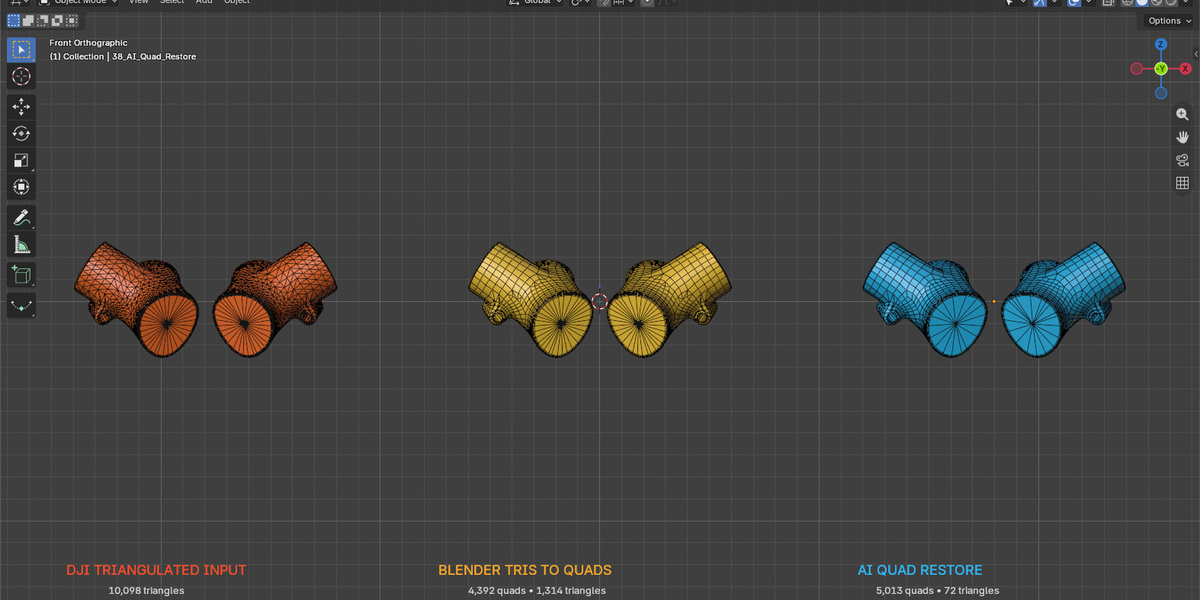1200x600 pixels.
Task: Click the Zoom view magnifier icon
Action: point(1182,114)
